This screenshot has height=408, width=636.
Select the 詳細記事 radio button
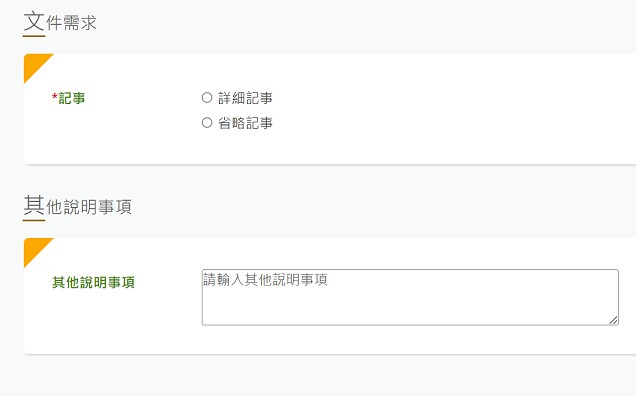click(x=207, y=98)
